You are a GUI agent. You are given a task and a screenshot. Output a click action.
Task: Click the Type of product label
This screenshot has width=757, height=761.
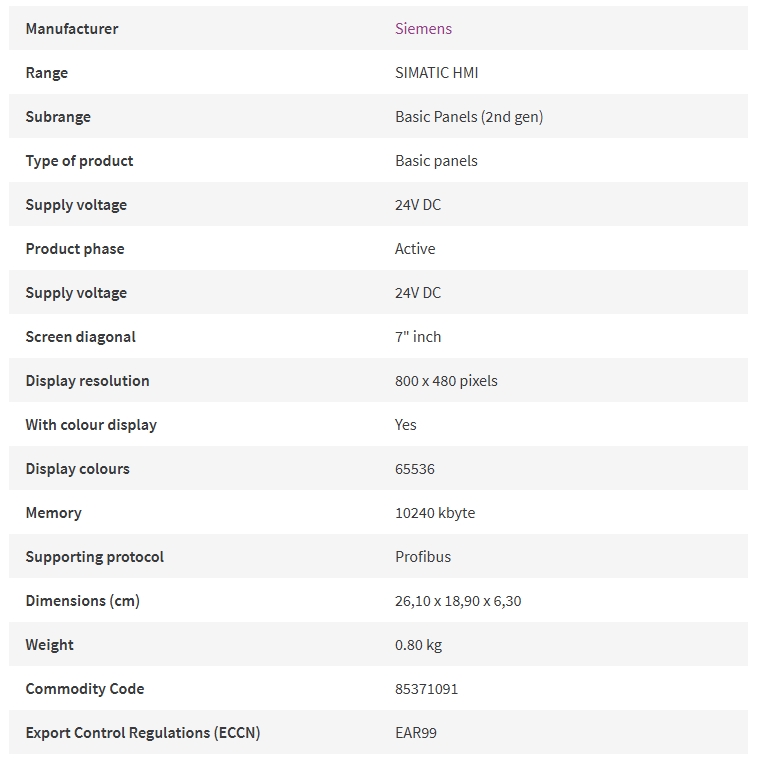[79, 161]
